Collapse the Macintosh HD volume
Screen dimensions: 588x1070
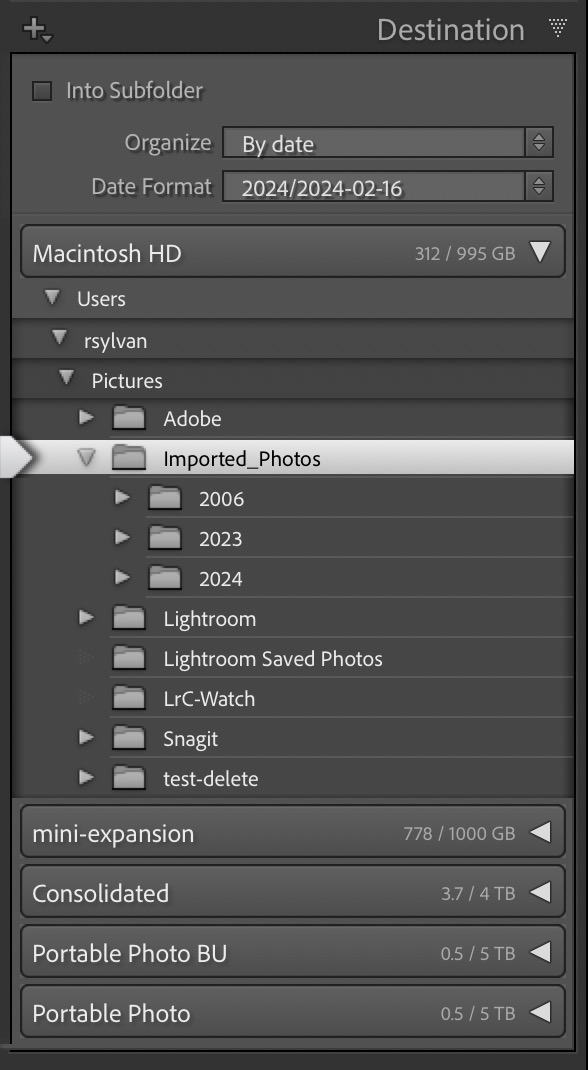[x=540, y=252]
